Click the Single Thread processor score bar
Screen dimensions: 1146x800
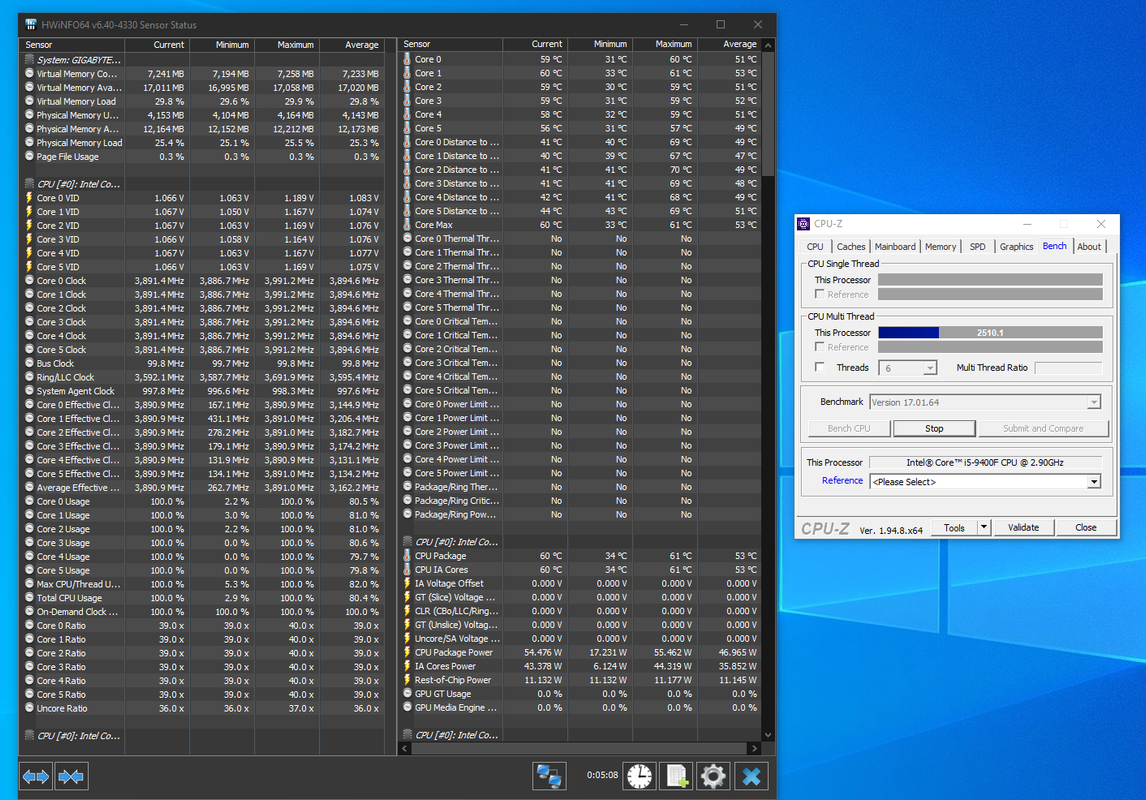[990, 280]
